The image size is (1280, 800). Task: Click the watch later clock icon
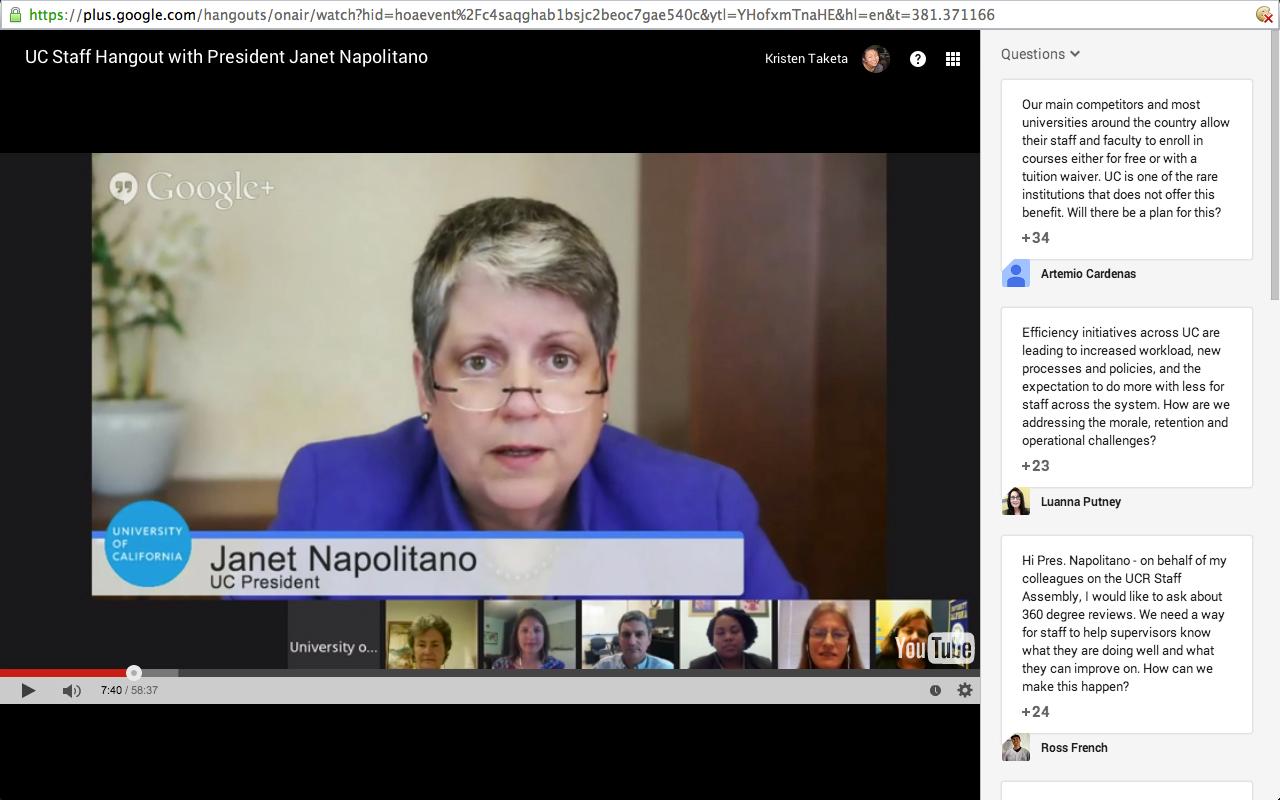click(935, 690)
